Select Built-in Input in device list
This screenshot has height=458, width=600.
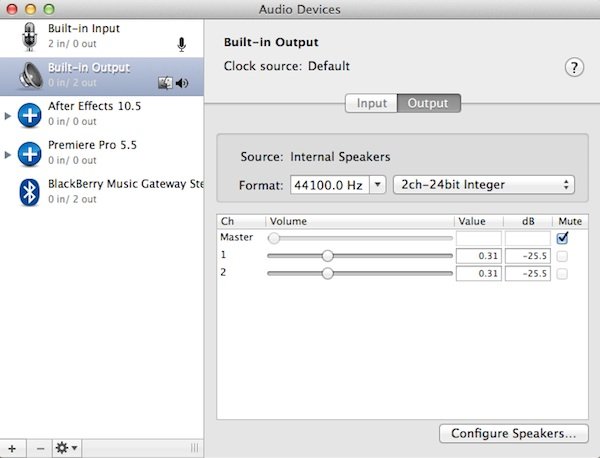pos(102,37)
